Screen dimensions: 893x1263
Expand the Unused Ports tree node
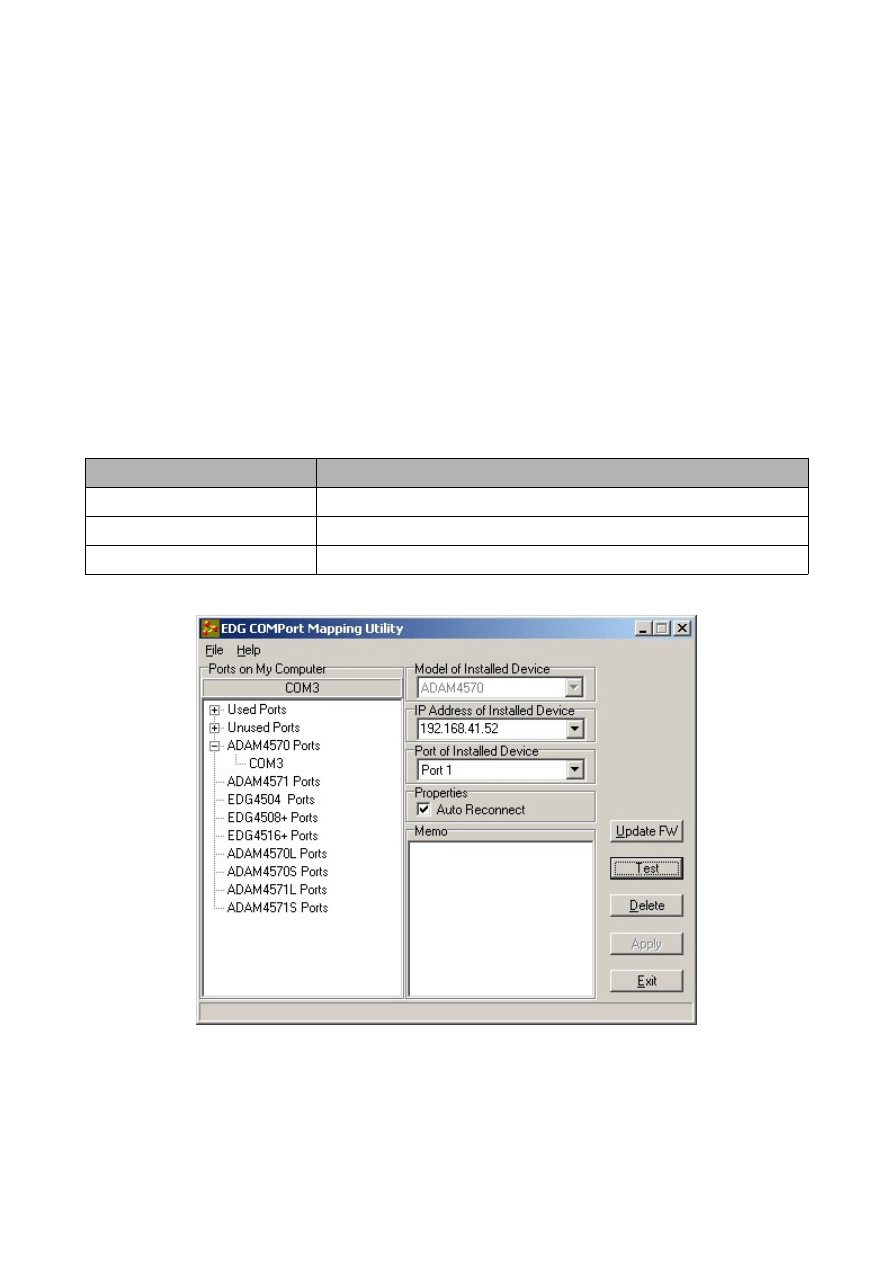coord(215,728)
